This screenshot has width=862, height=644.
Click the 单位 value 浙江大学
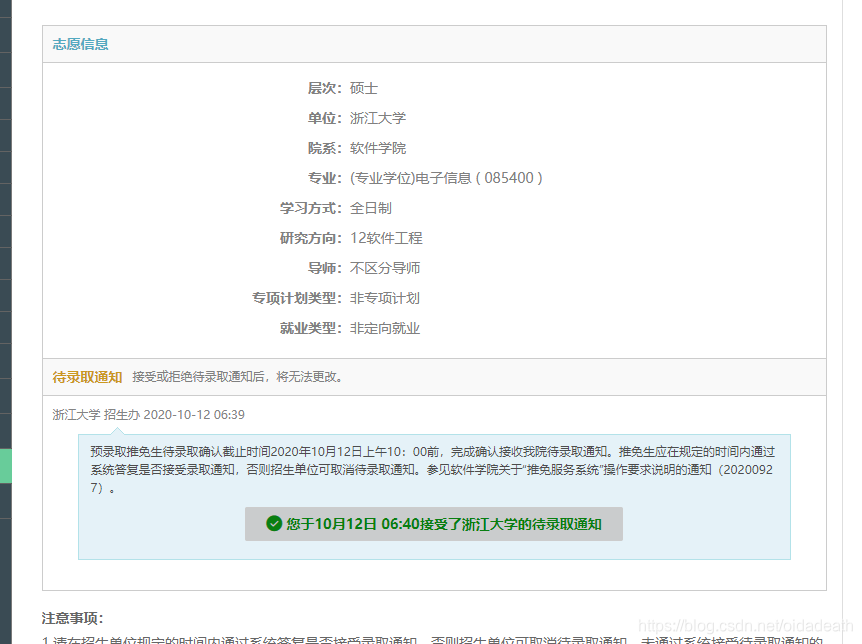coord(378,118)
